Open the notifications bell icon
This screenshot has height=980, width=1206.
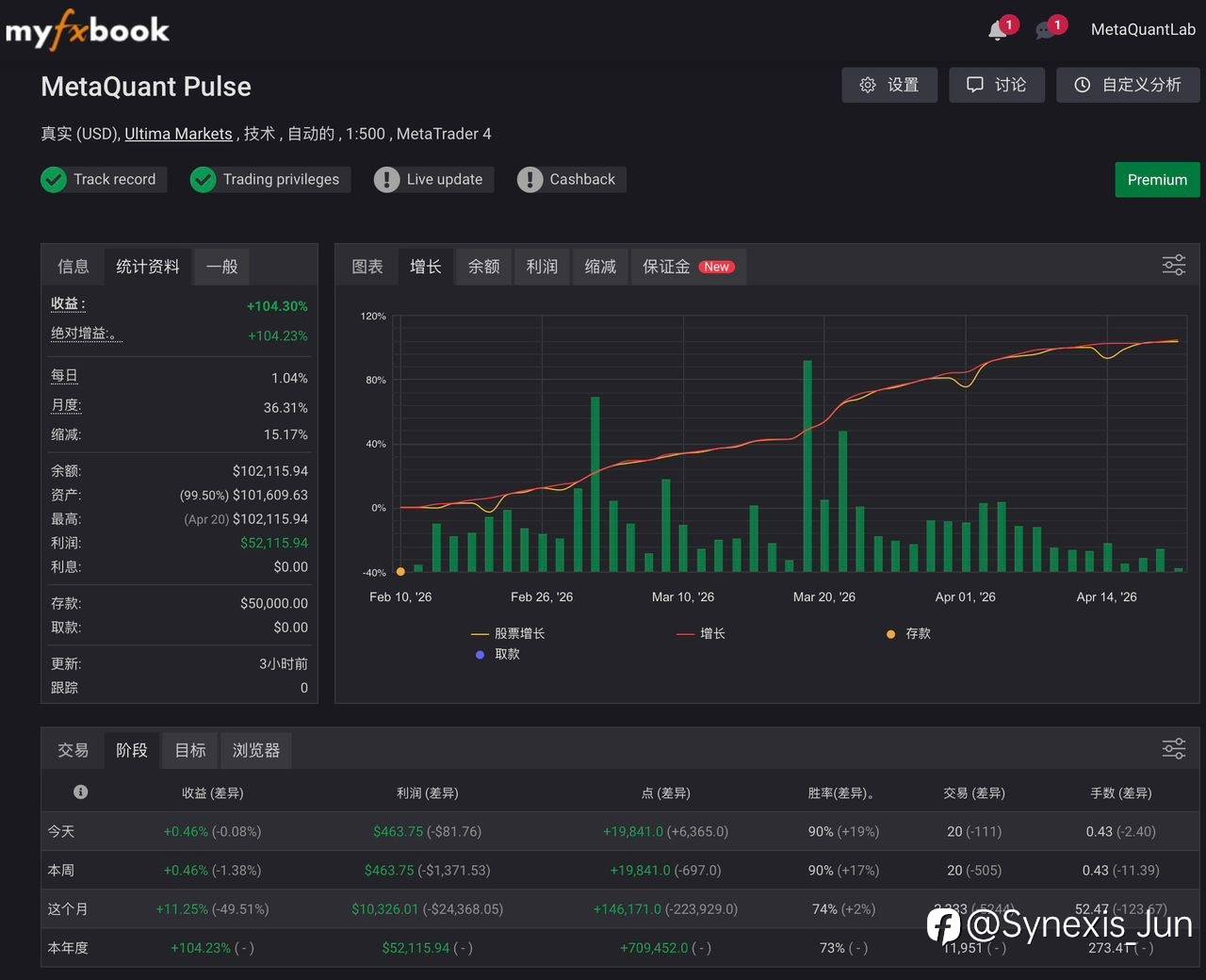(997, 31)
